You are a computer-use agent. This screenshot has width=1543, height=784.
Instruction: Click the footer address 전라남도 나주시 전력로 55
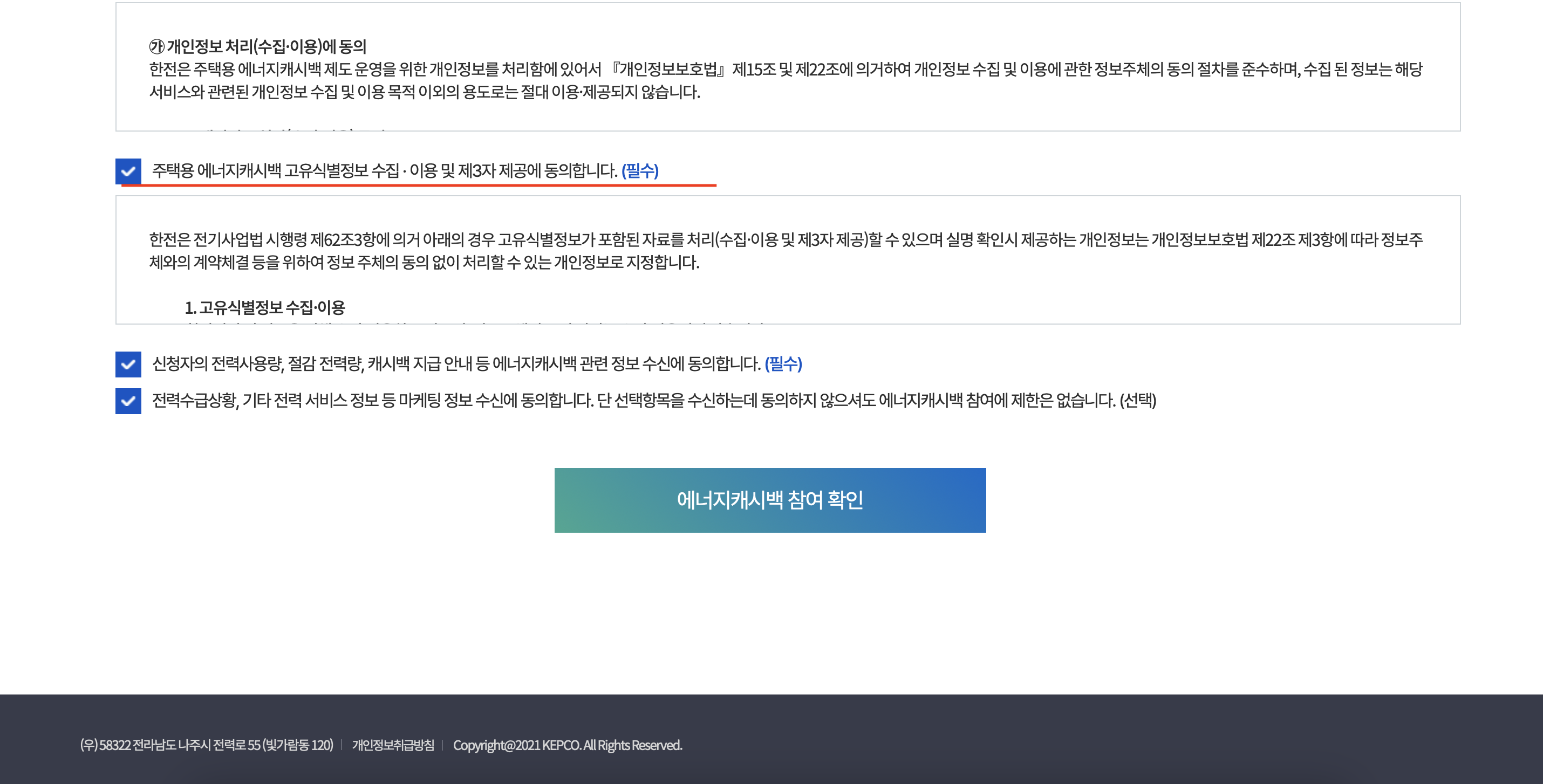coord(207,745)
